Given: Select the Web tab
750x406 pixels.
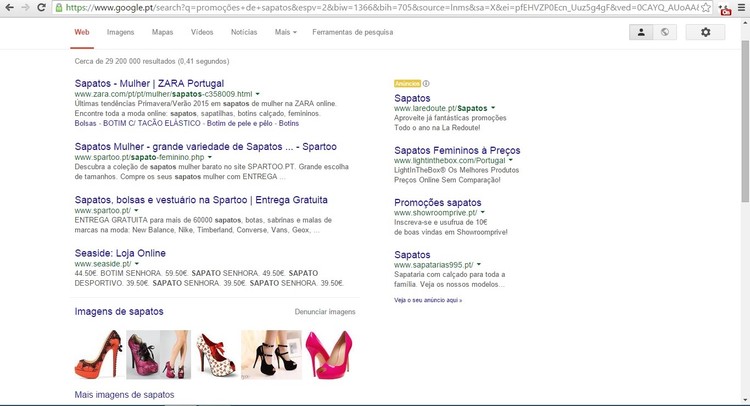Looking at the screenshot, I should click(x=82, y=32).
